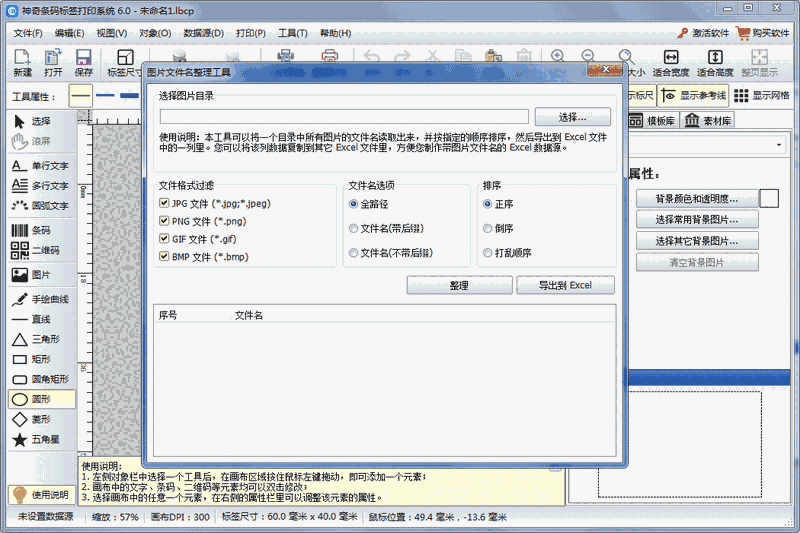
Task: Select 文件名(不带后缀) radio button
Action: click(x=353, y=253)
